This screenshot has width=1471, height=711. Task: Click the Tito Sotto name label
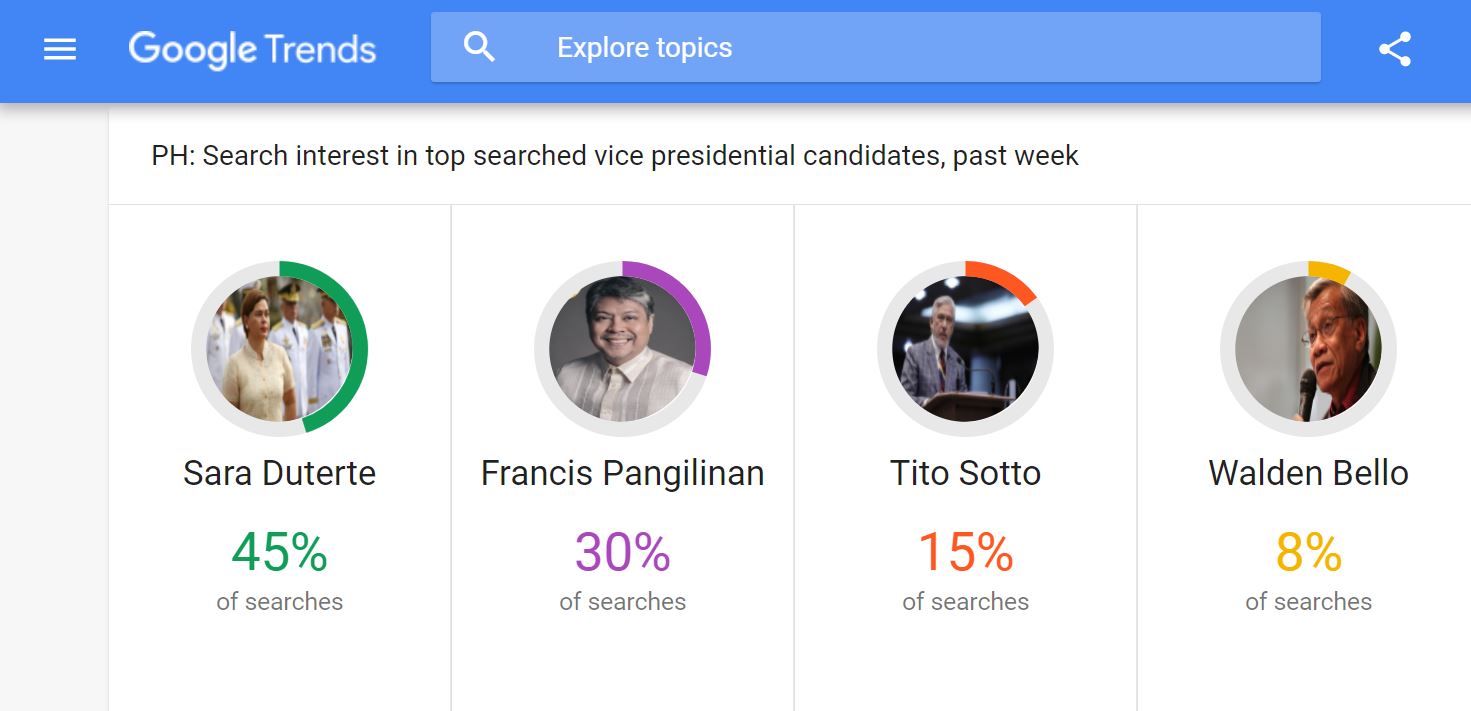point(965,473)
